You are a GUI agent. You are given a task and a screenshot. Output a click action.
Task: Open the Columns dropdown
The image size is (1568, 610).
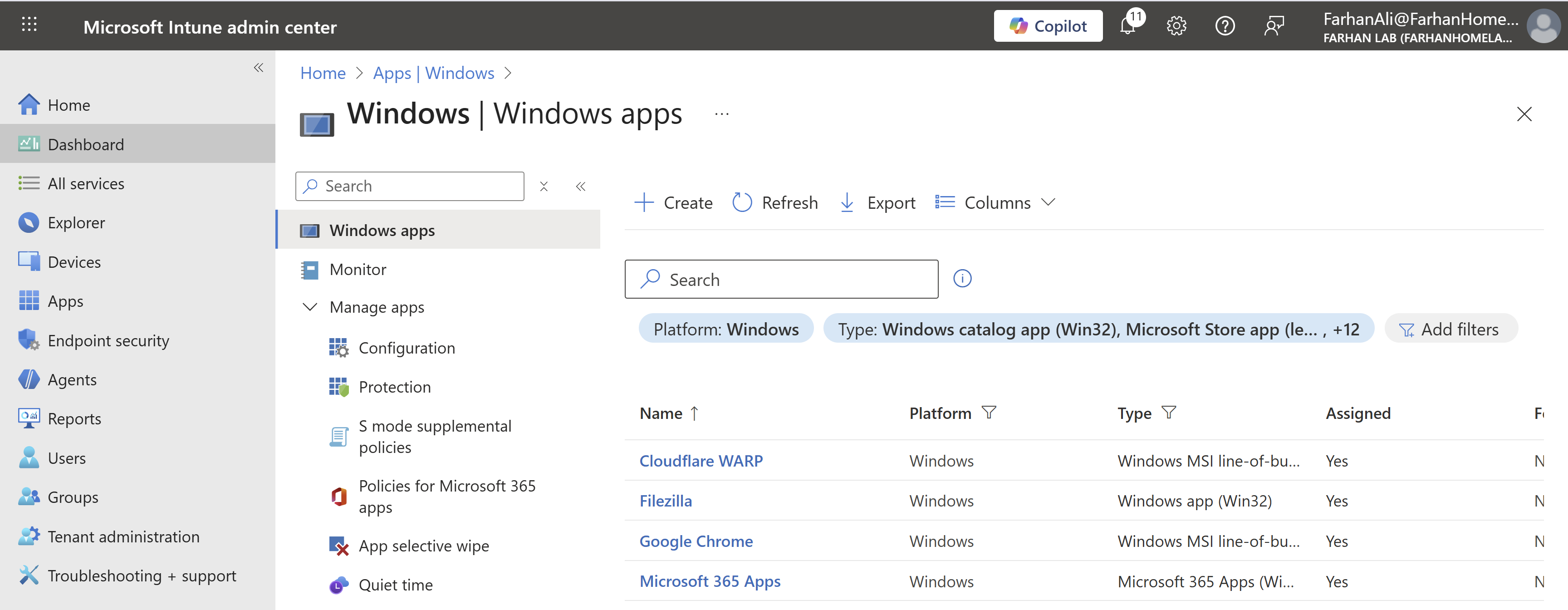[996, 203]
